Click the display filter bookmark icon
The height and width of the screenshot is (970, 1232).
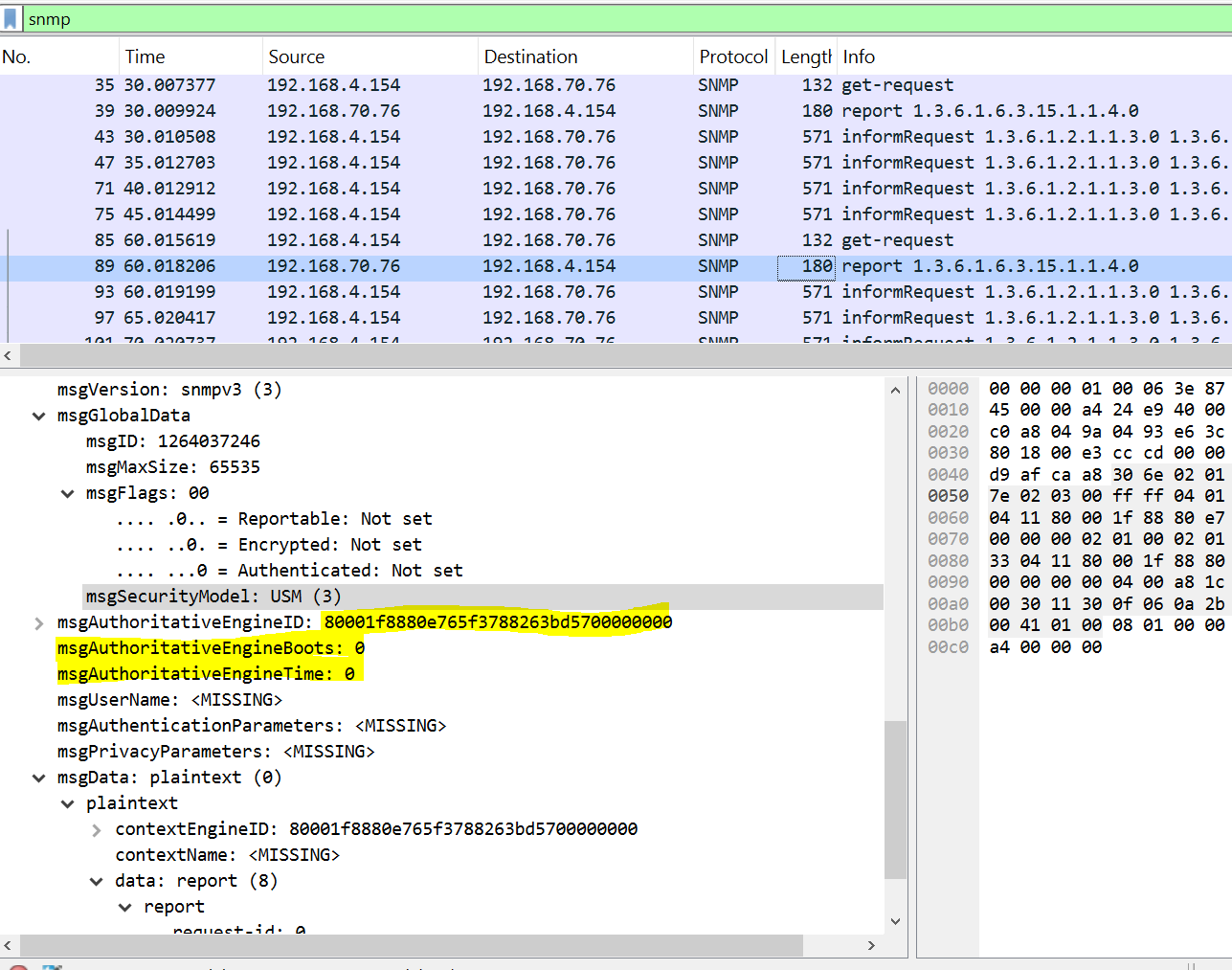coord(11,19)
